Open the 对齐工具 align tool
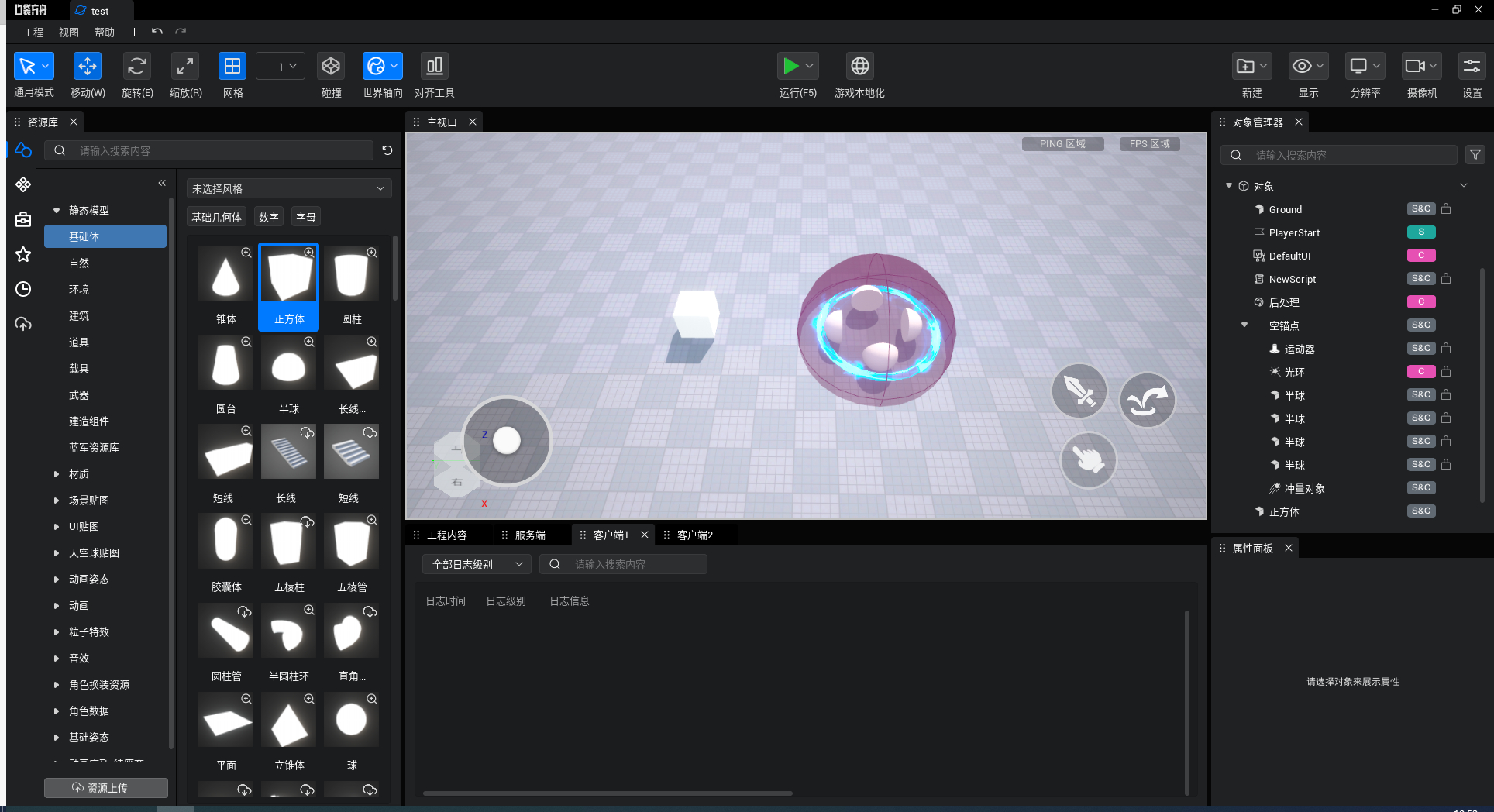Image resolution: width=1494 pixels, height=812 pixels. click(435, 67)
